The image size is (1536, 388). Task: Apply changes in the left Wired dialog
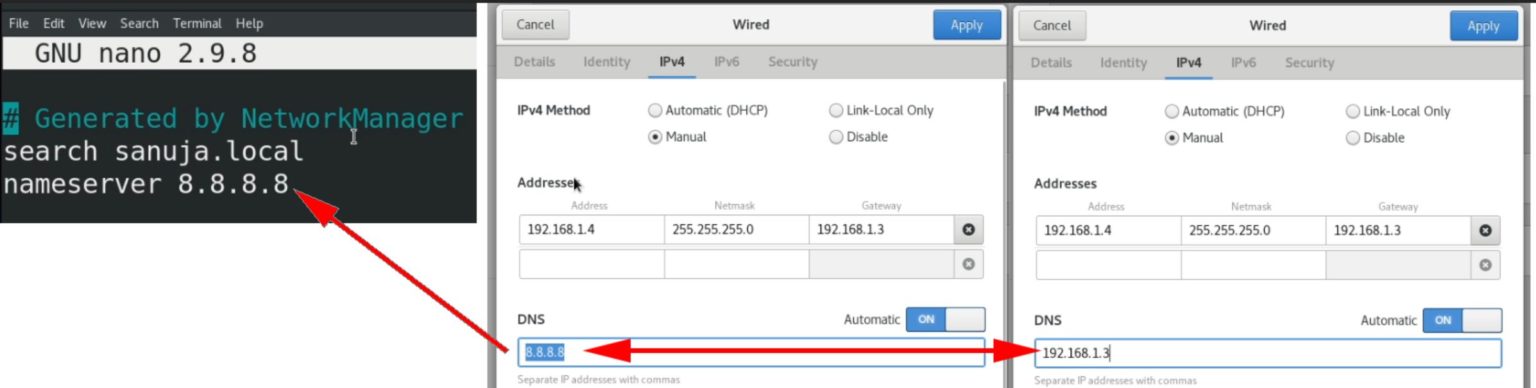967,25
